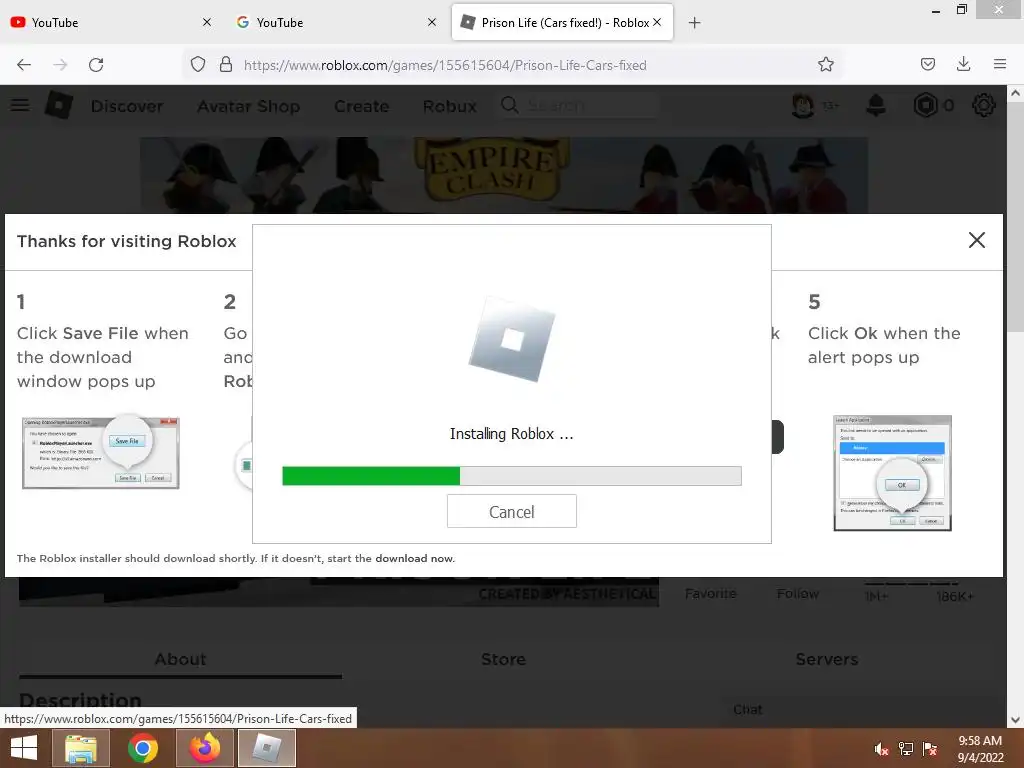1024x768 pixels.
Task: Cancel the Roblox installation
Action: coord(512,511)
